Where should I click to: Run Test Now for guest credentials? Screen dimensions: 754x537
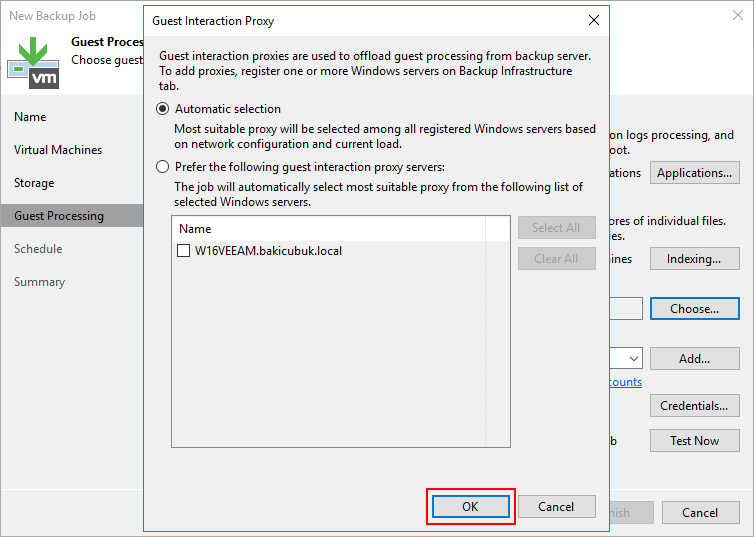694,441
